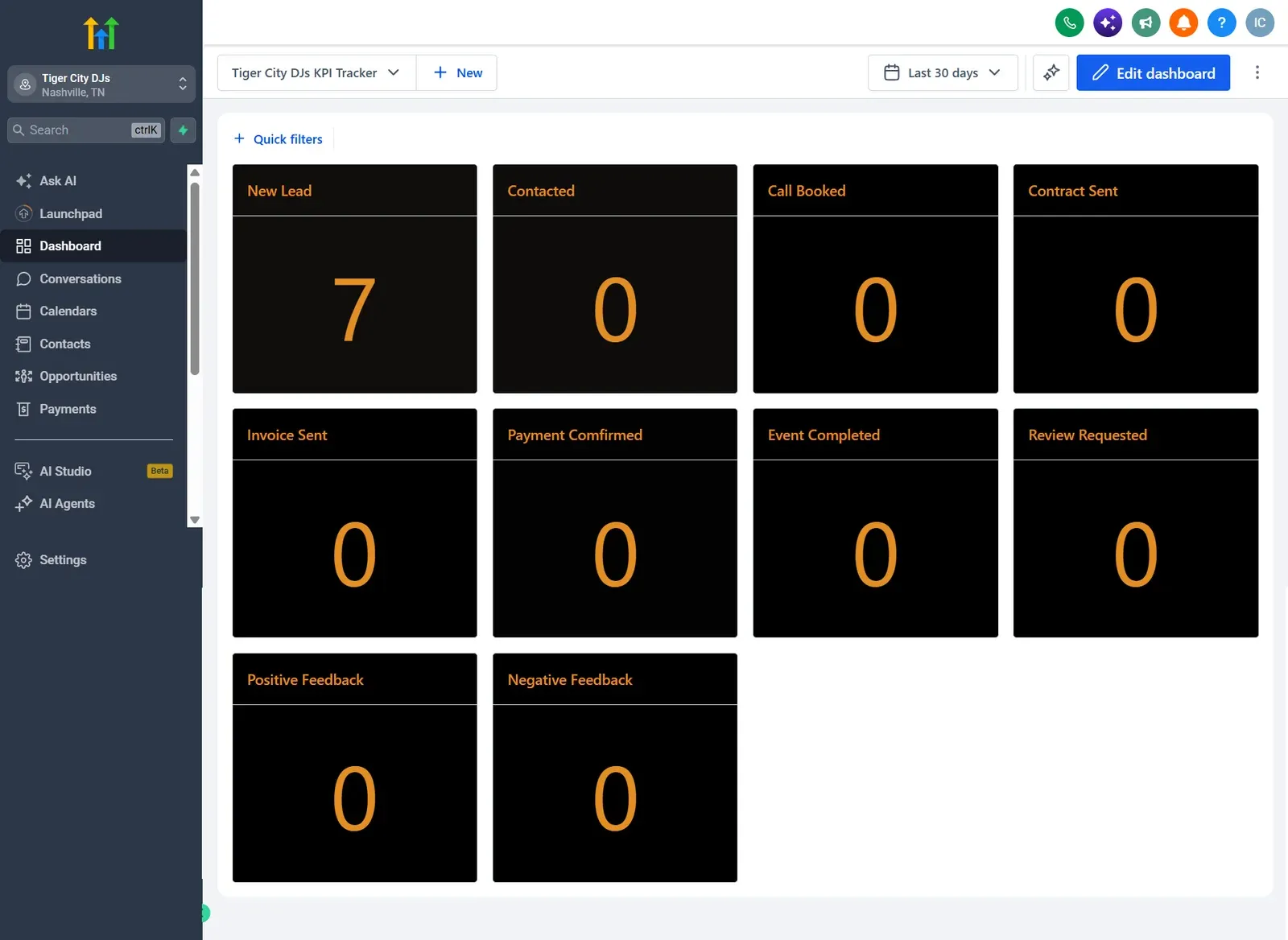Click the green phone dialer icon
The width and height of the screenshot is (1288, 940).
1069,23
